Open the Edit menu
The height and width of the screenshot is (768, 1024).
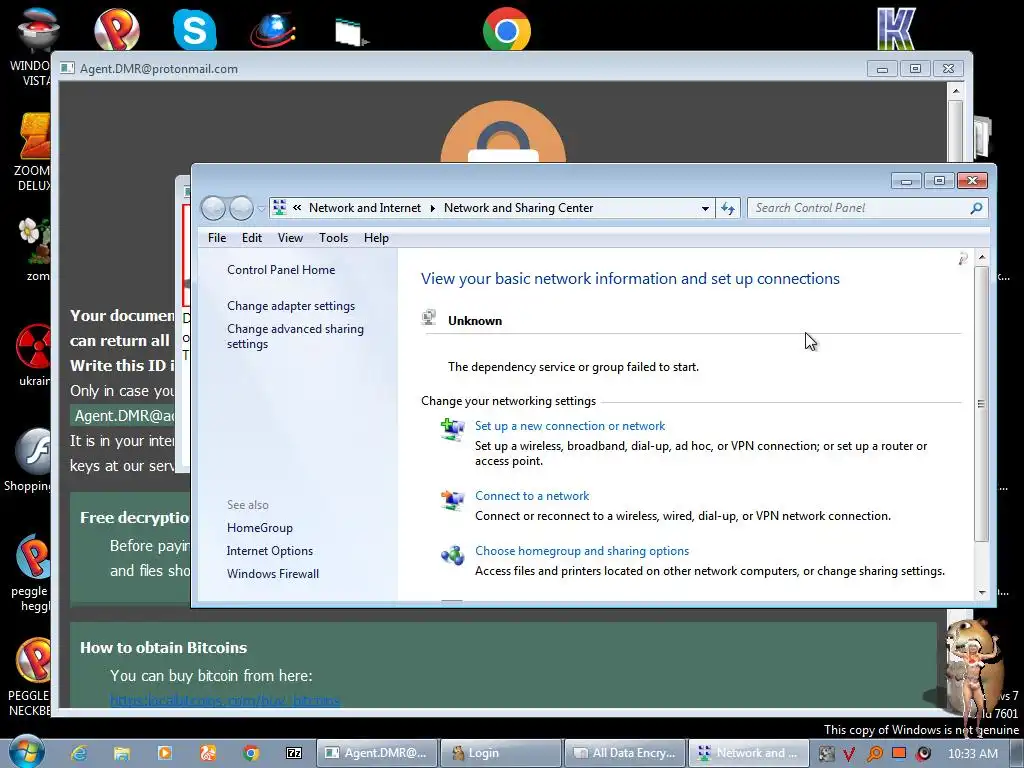pyautogui.click(x=251, y=238)
